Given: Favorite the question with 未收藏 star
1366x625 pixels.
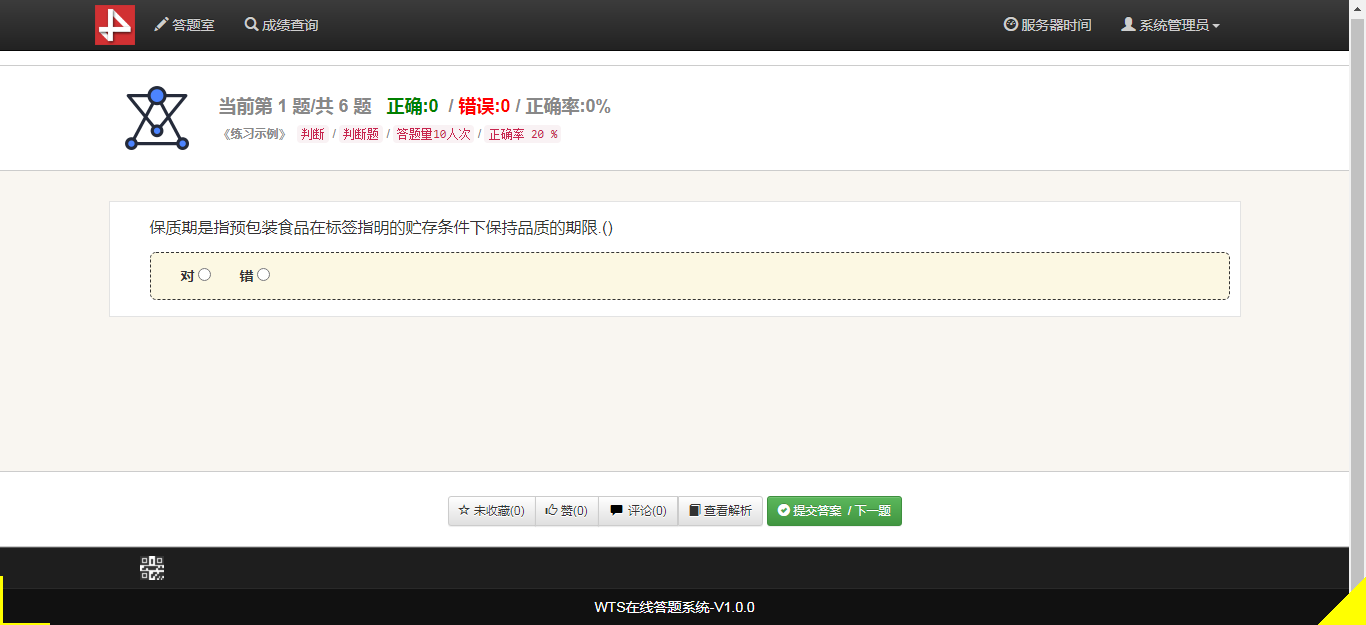Looking at the screenshot, I should point(491,511).
